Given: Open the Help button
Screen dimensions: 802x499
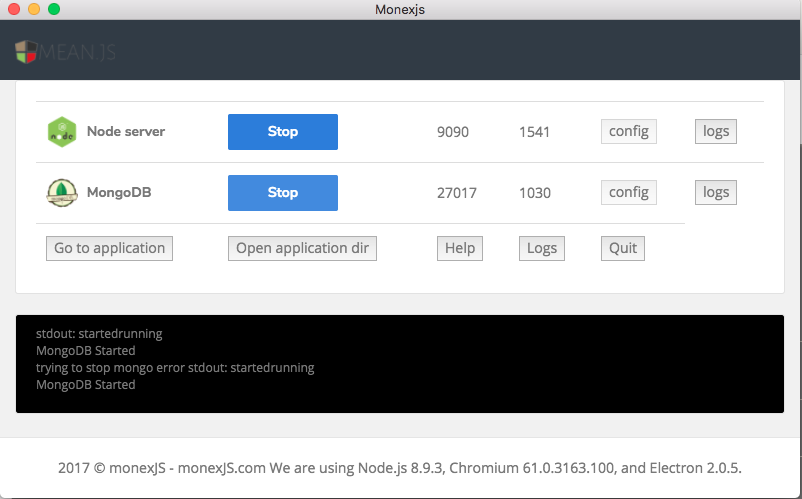Looking at the screenshot, I should [x=460, y=248].
